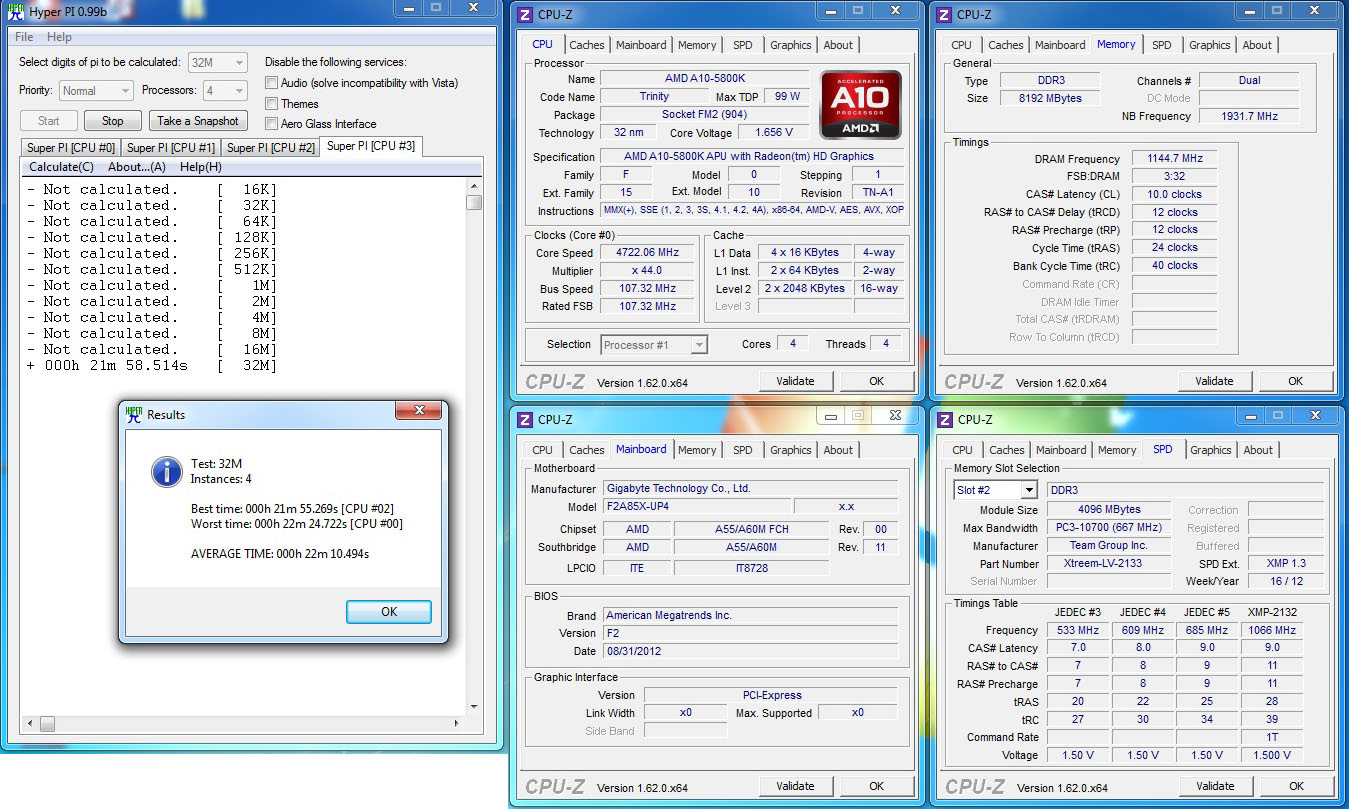Open the Priority dropdown set to Normal

[x=96, y=91]
